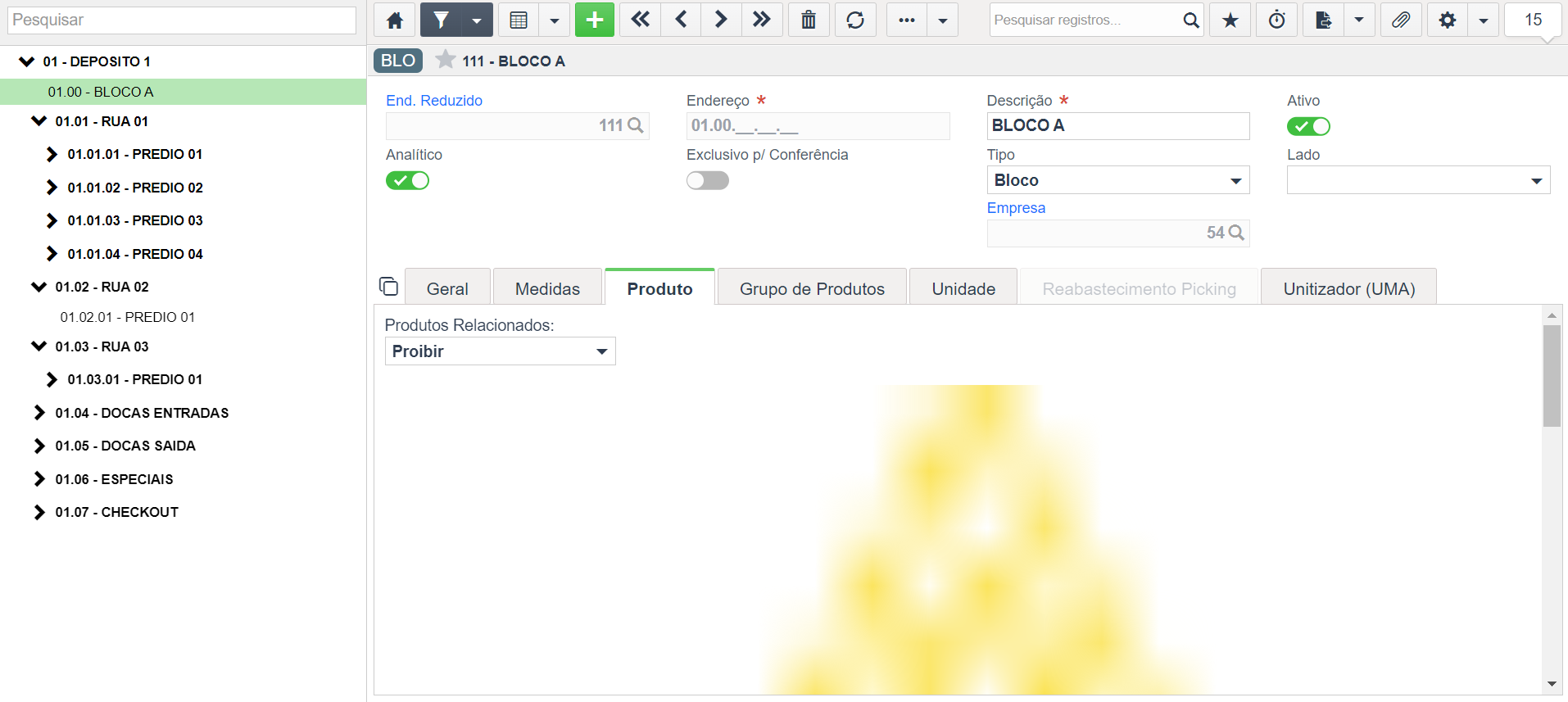Open the Unidade tab
The height and width of the screenshot is (702, 1568).
(963, 288)
